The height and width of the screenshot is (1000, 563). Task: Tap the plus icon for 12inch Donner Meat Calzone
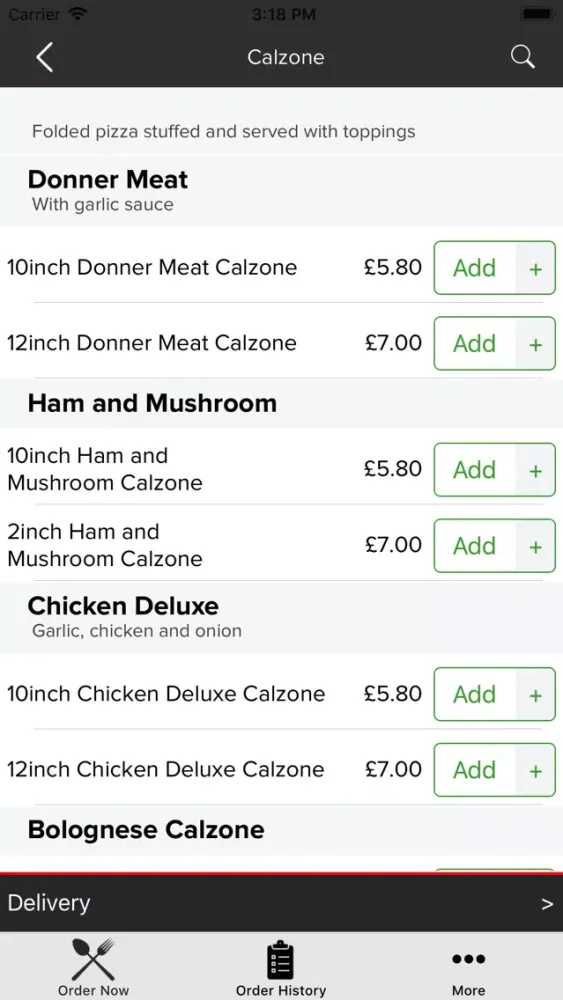tap(536, 344)
